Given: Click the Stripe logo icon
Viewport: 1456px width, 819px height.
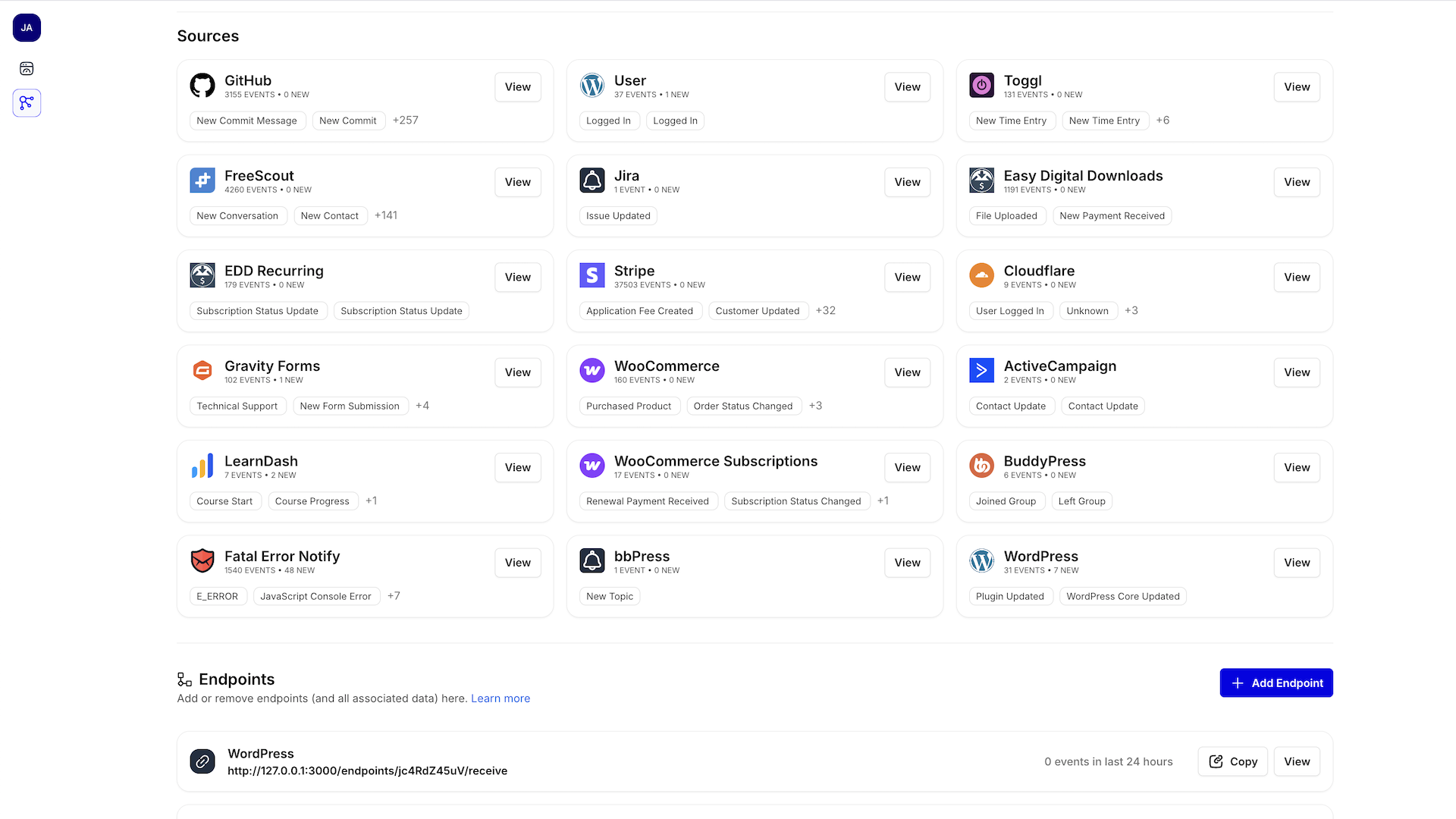Looking at the screenshot, I should coord(592,275).
